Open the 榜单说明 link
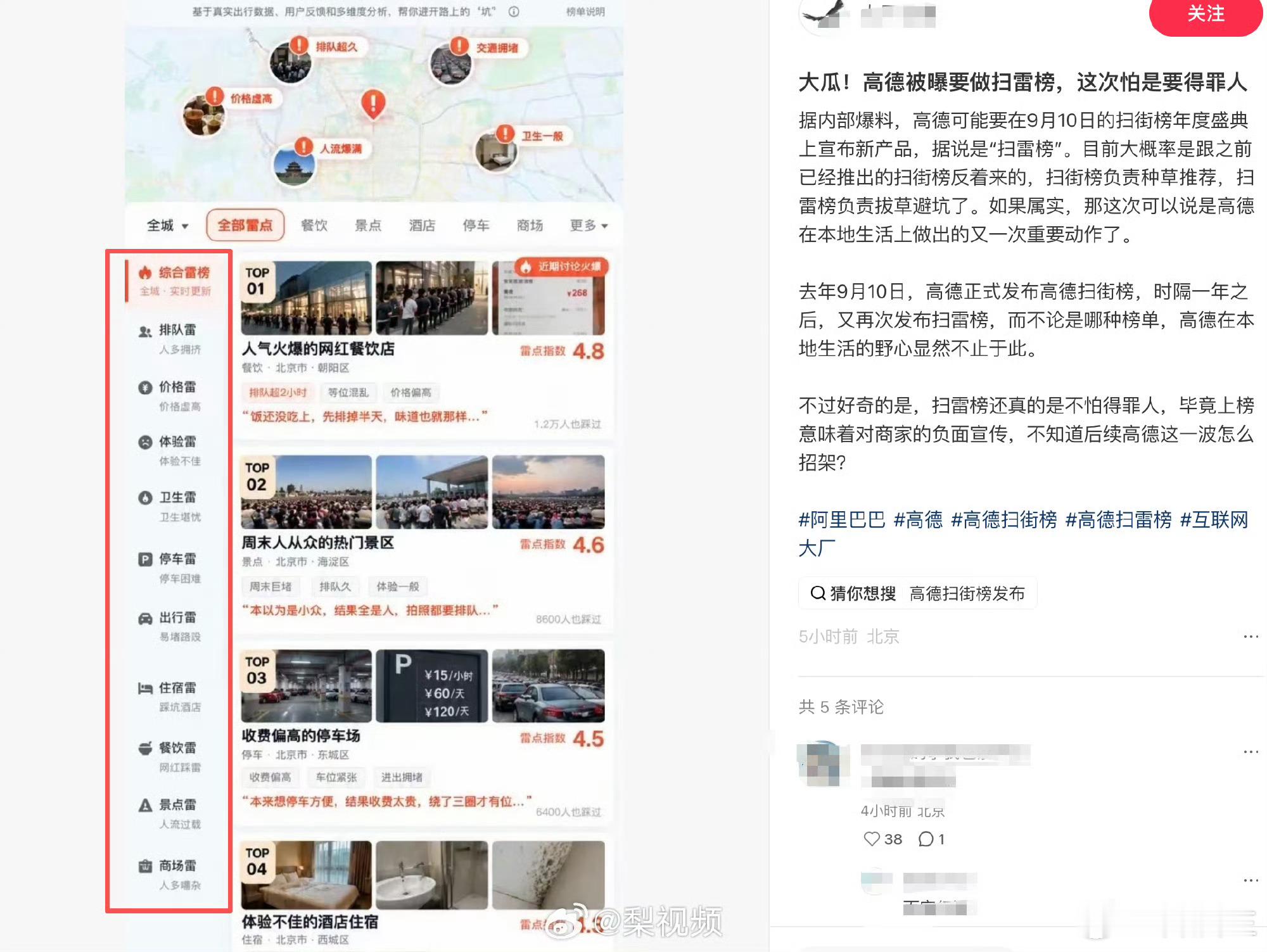Image resolution: width=1267 pixels, height=952 pixels. 585,12
